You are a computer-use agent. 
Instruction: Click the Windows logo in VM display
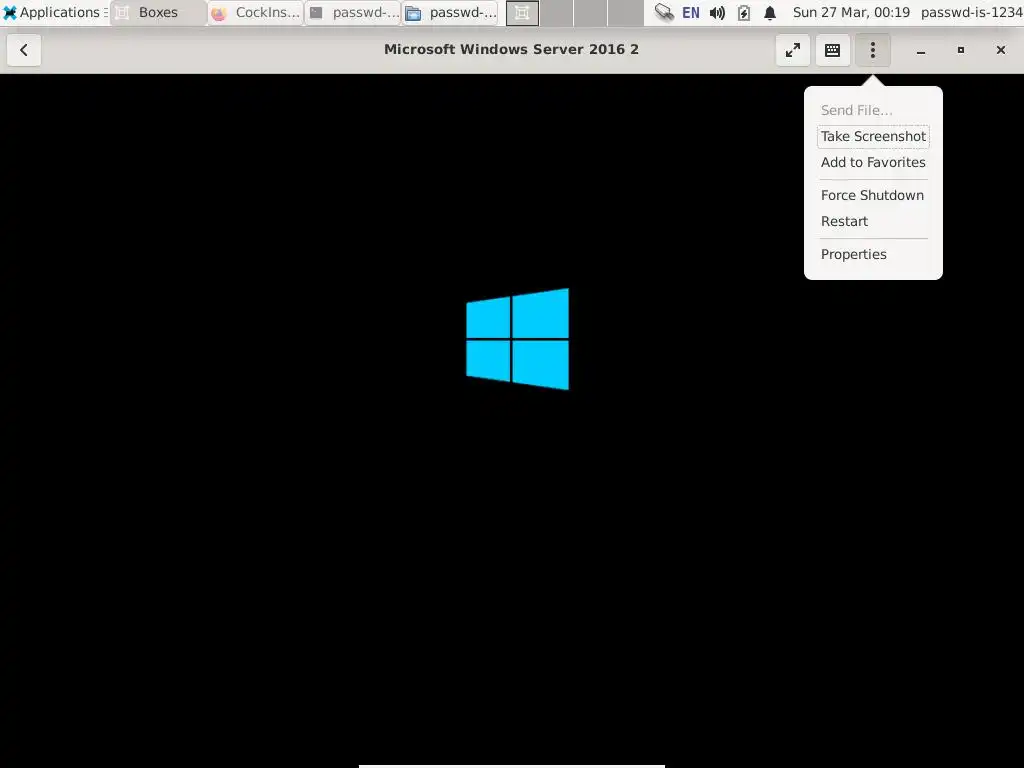(517, 339)
